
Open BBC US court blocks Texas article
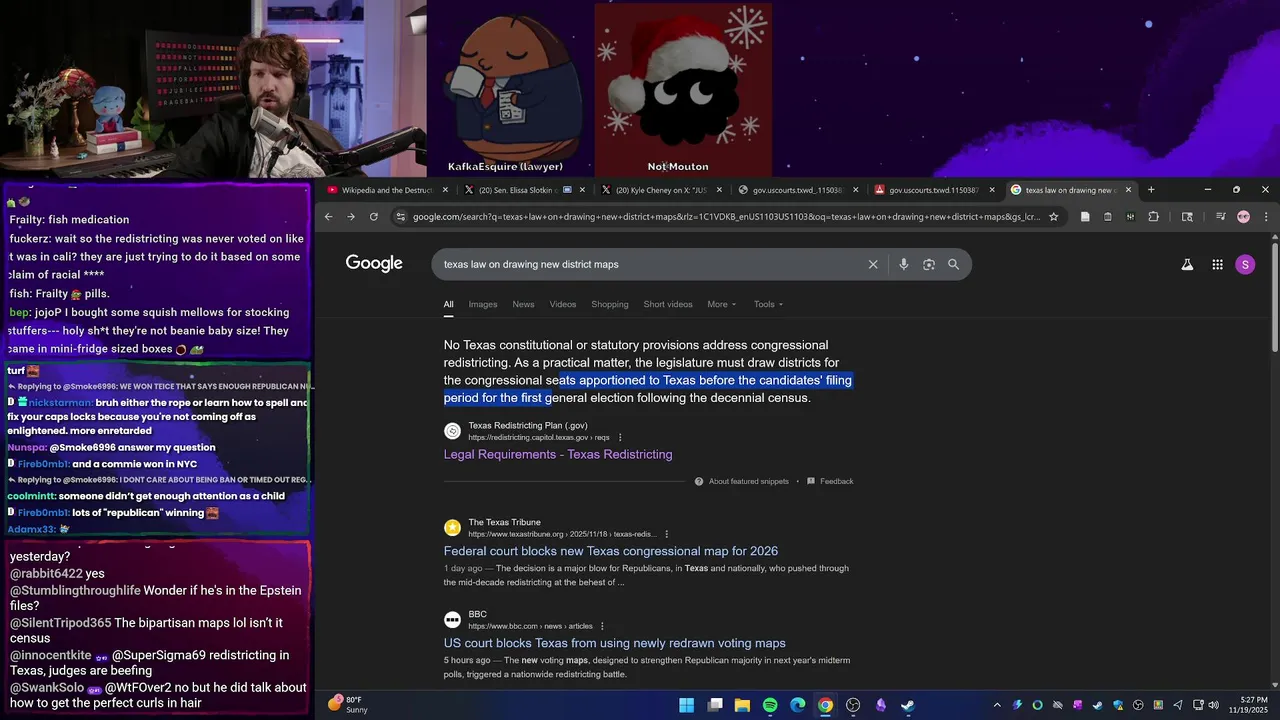click(x=615, y=643)
